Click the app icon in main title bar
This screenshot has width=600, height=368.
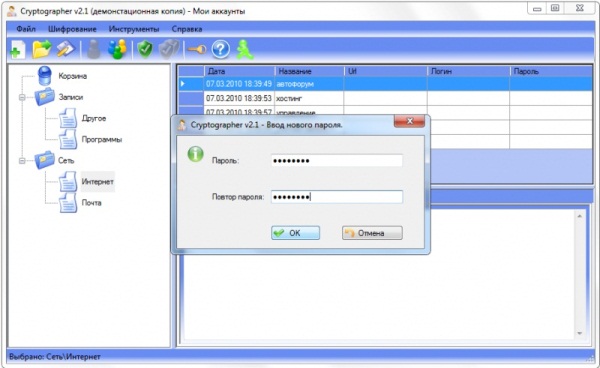pyautogui.click(x=12, y=11)
